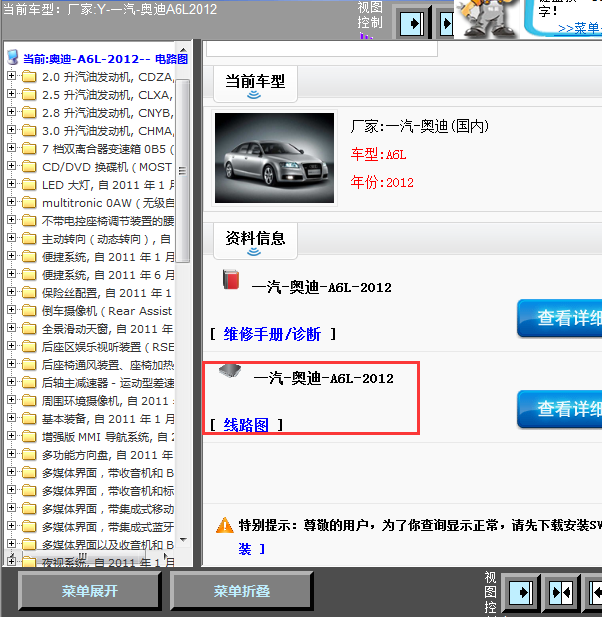602x617 pixels.
Task: Click the top right-arrow view control icon
Action: (412, 24)
